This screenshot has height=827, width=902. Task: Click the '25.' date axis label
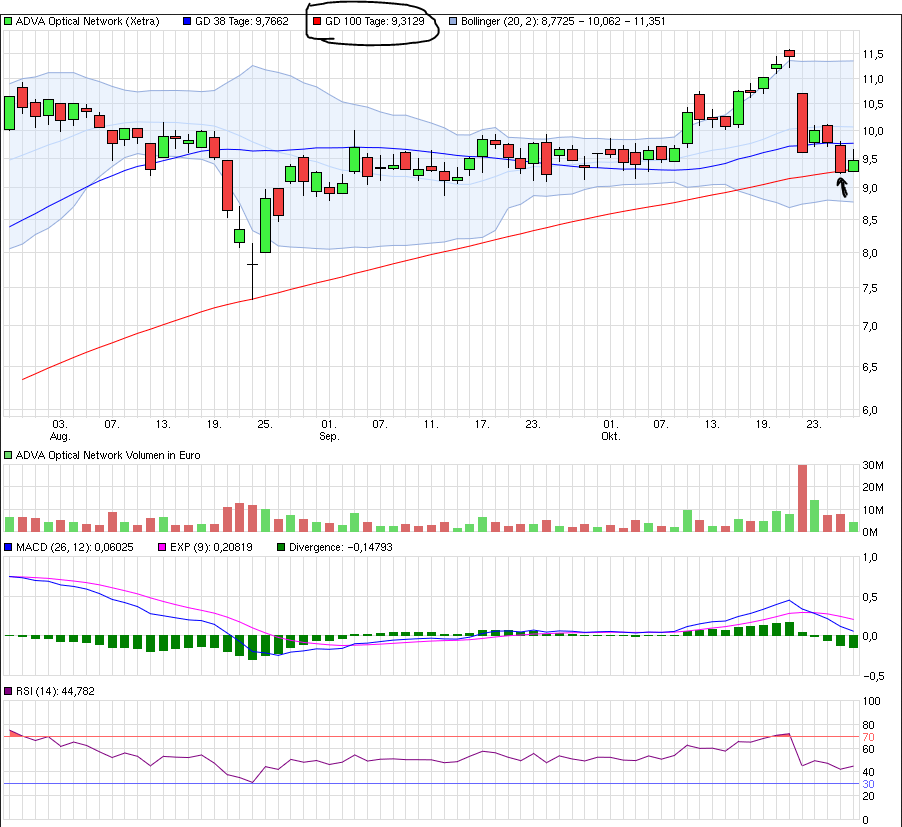[x=265, y=424]
